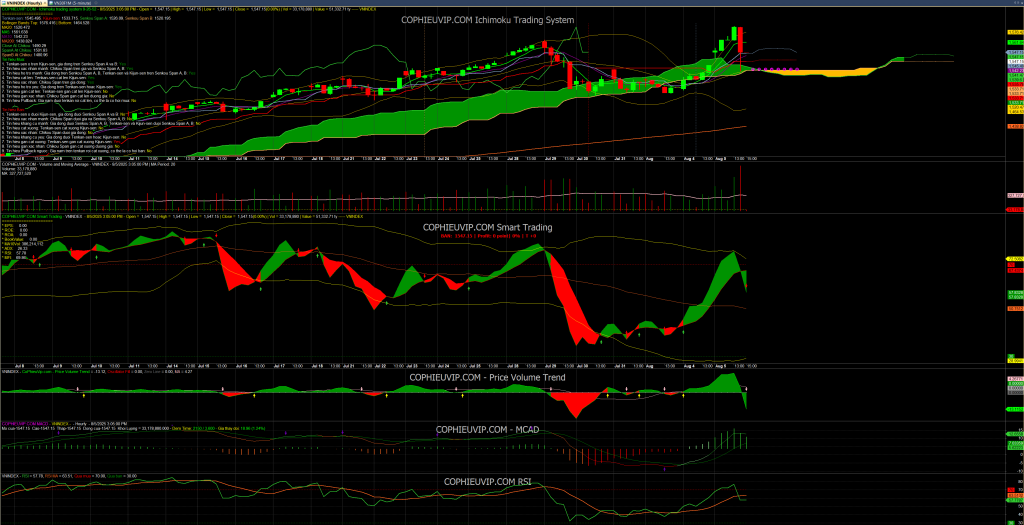Screen dimensions: 1024x525
Task: Click the tallest red volume bar on Aug 5
Action: (741, 188)
